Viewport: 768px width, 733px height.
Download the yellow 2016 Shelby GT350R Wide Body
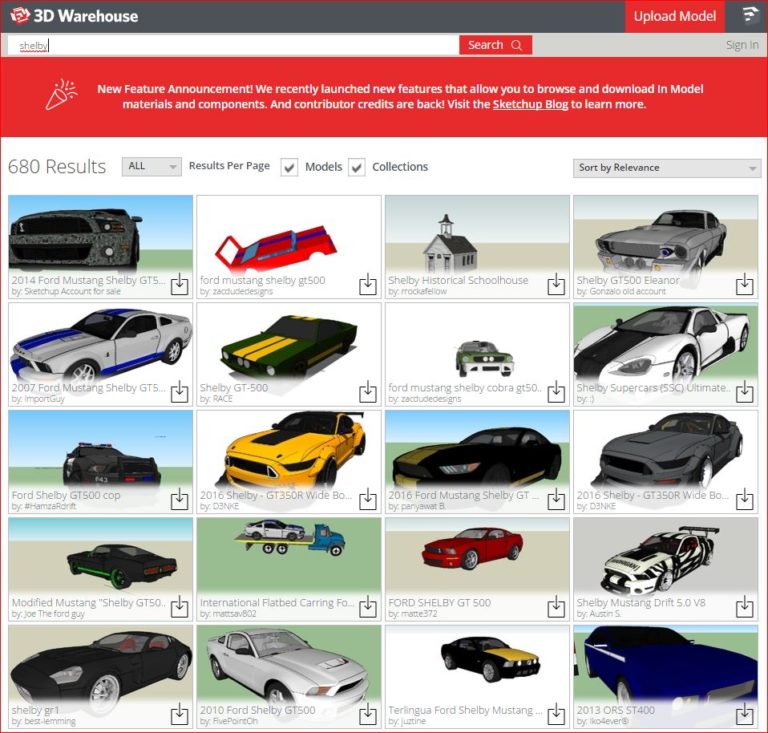(x=368, y=498)
